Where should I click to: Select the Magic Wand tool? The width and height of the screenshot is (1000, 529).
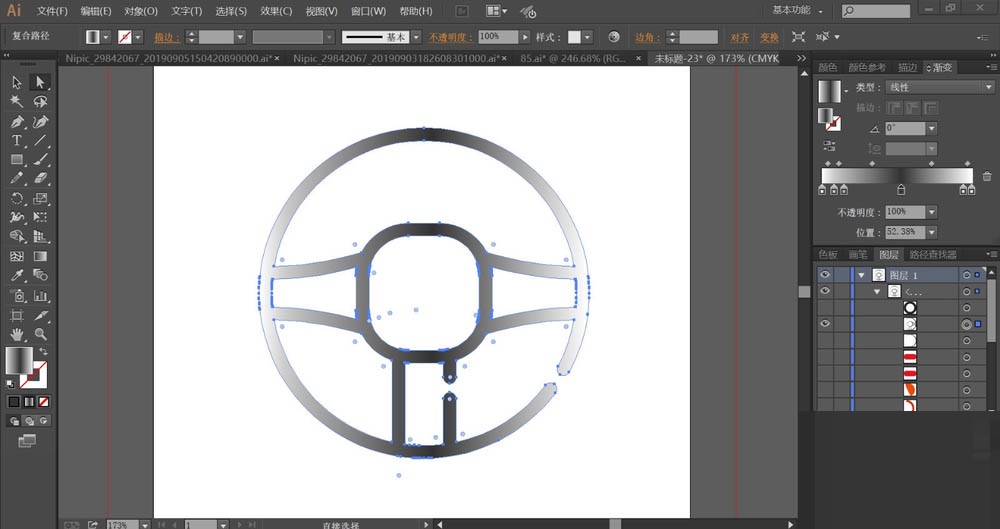point(17,101)
